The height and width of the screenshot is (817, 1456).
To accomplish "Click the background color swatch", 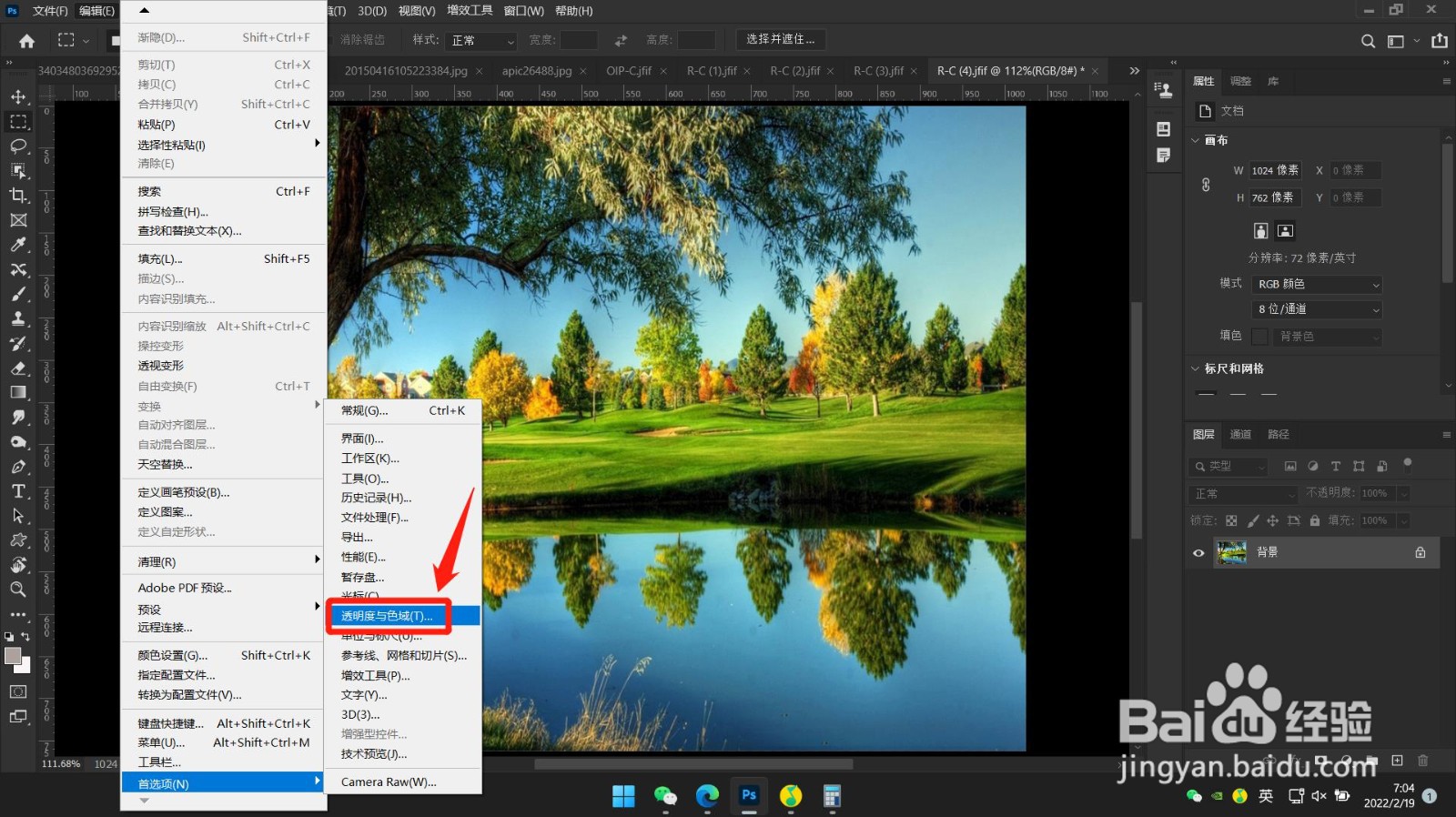I will coord(23,666).
